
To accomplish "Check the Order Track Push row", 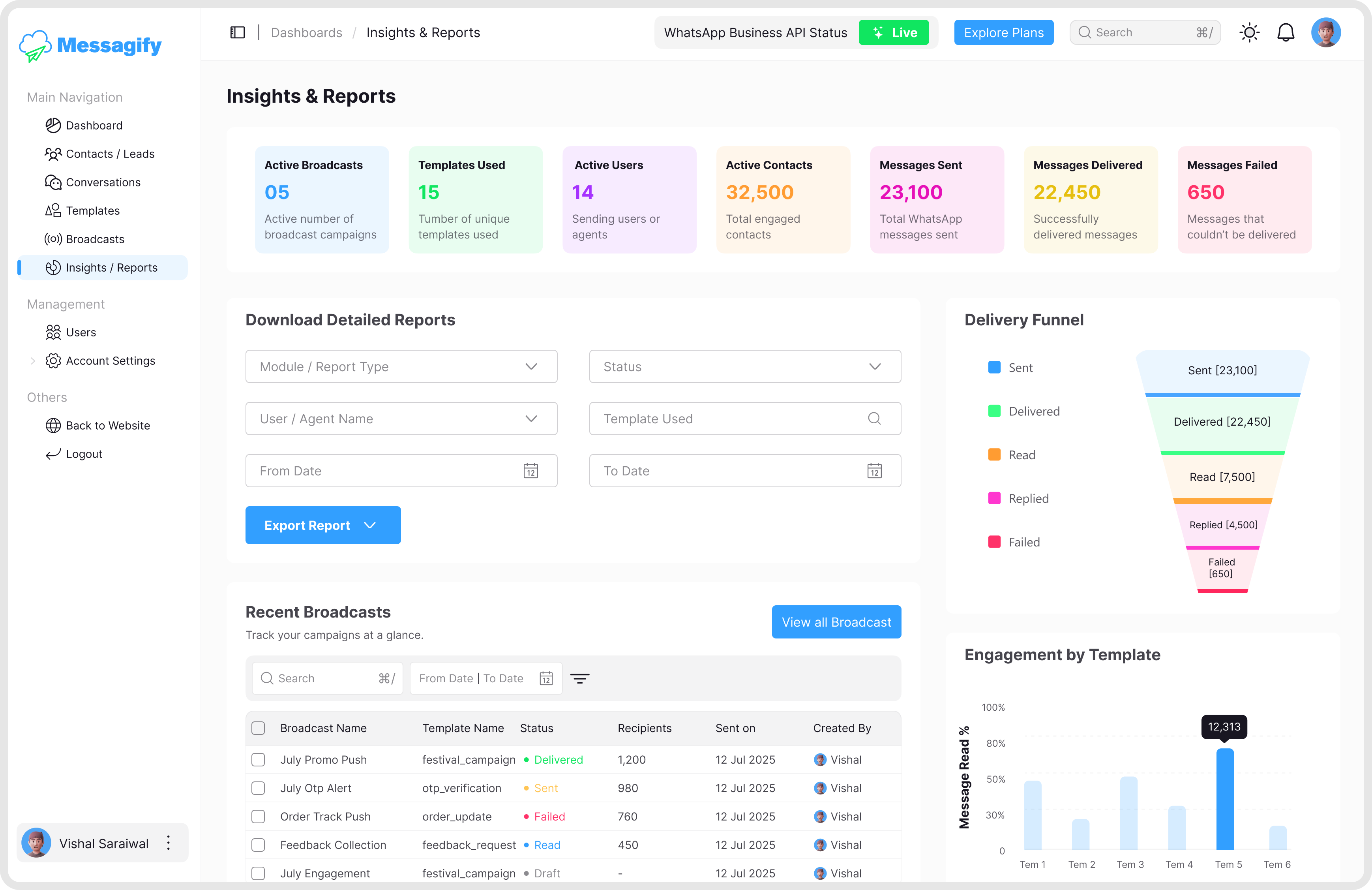I will 258,817.
